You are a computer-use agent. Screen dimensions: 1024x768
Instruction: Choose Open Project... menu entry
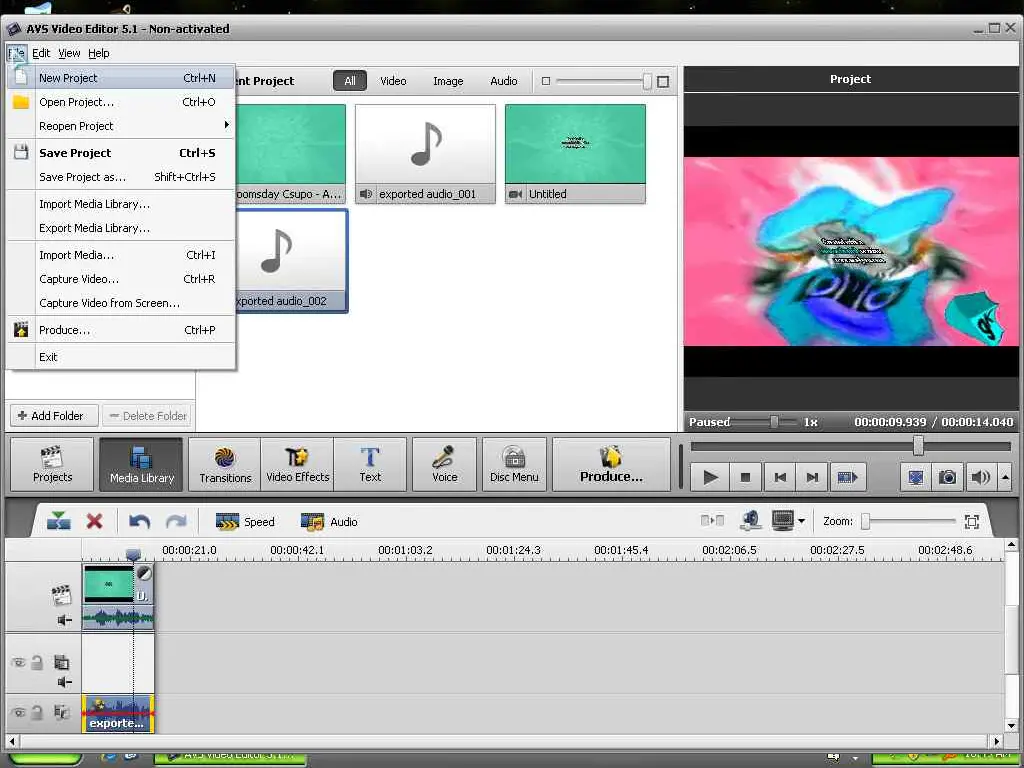pyautogui.click(x=121, y=102)
